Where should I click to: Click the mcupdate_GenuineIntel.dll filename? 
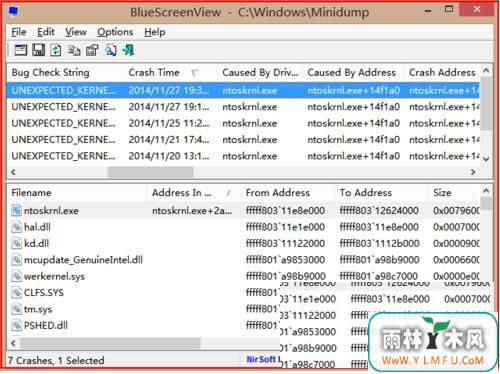point(83,260)
